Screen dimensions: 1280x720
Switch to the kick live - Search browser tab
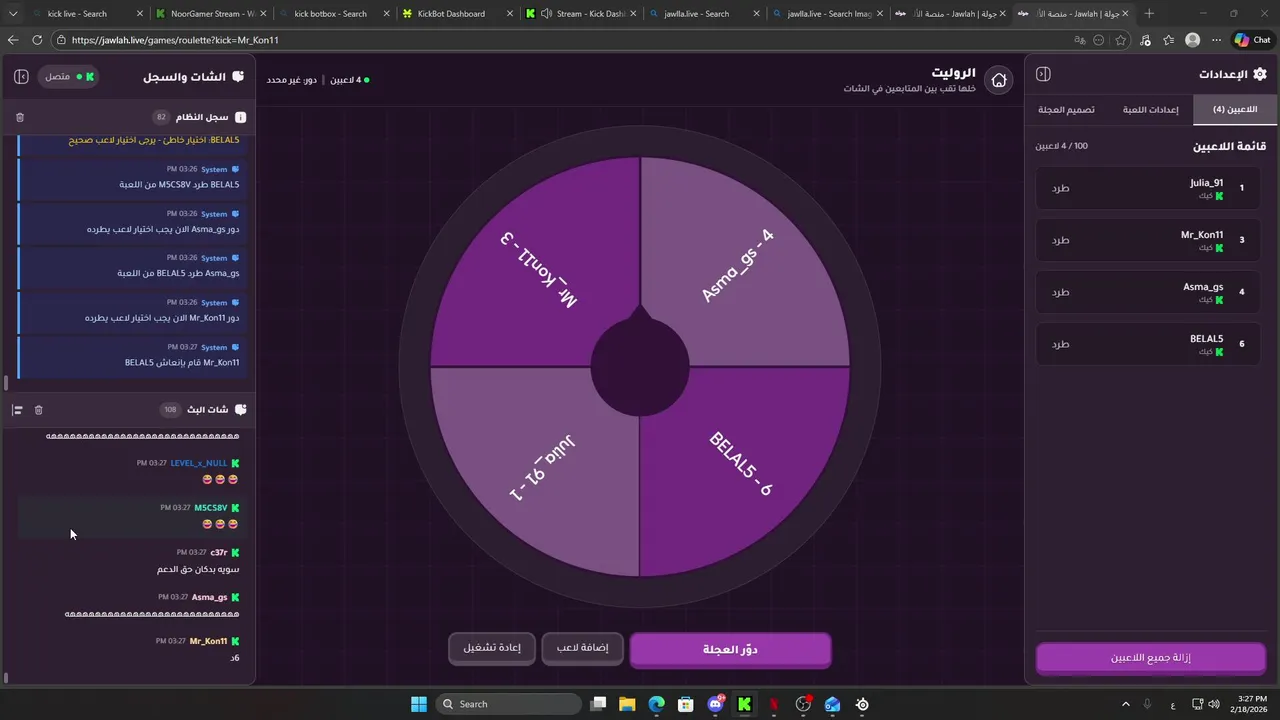[76, 14]
